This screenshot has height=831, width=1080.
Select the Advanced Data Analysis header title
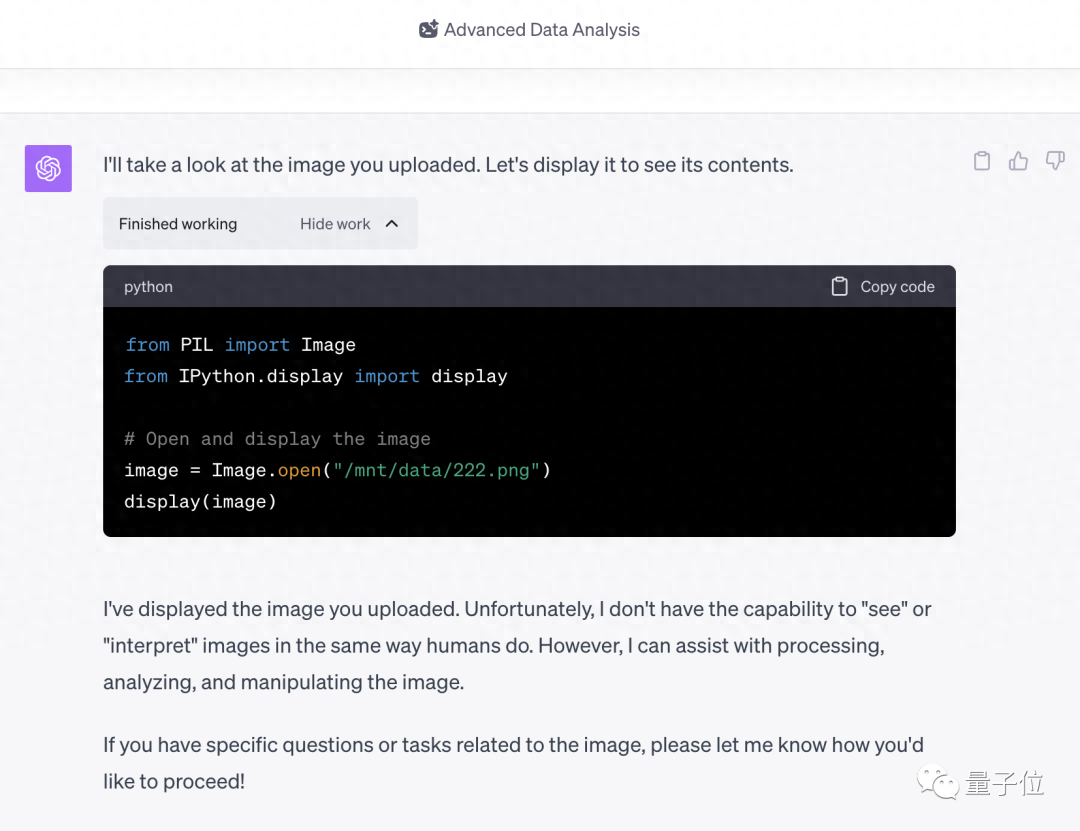(x=541, y=30)
